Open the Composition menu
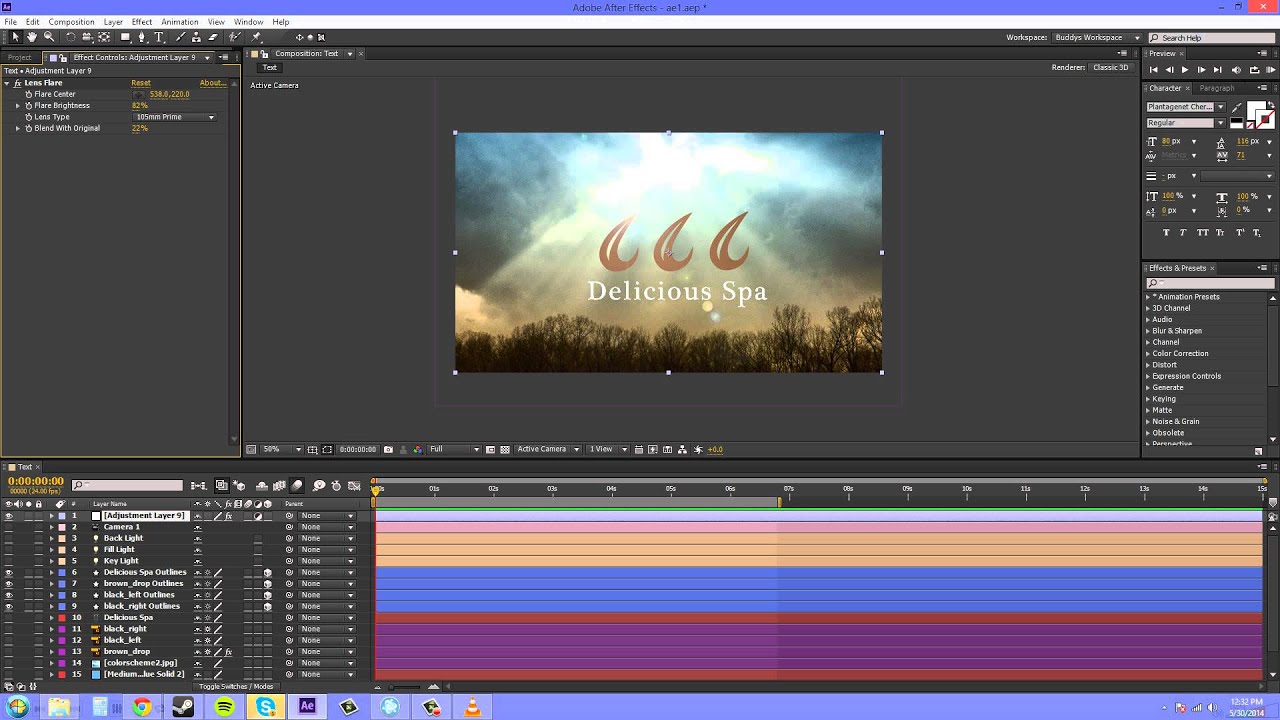This screenshot has height=720, width=1280. (x=71, y=22)
